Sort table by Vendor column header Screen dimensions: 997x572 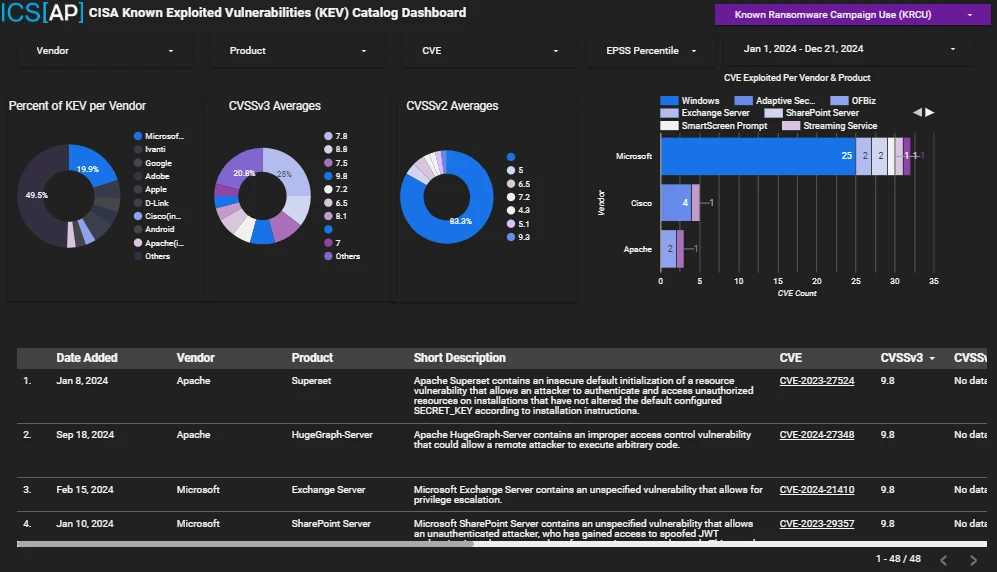(x=195, y=358)
